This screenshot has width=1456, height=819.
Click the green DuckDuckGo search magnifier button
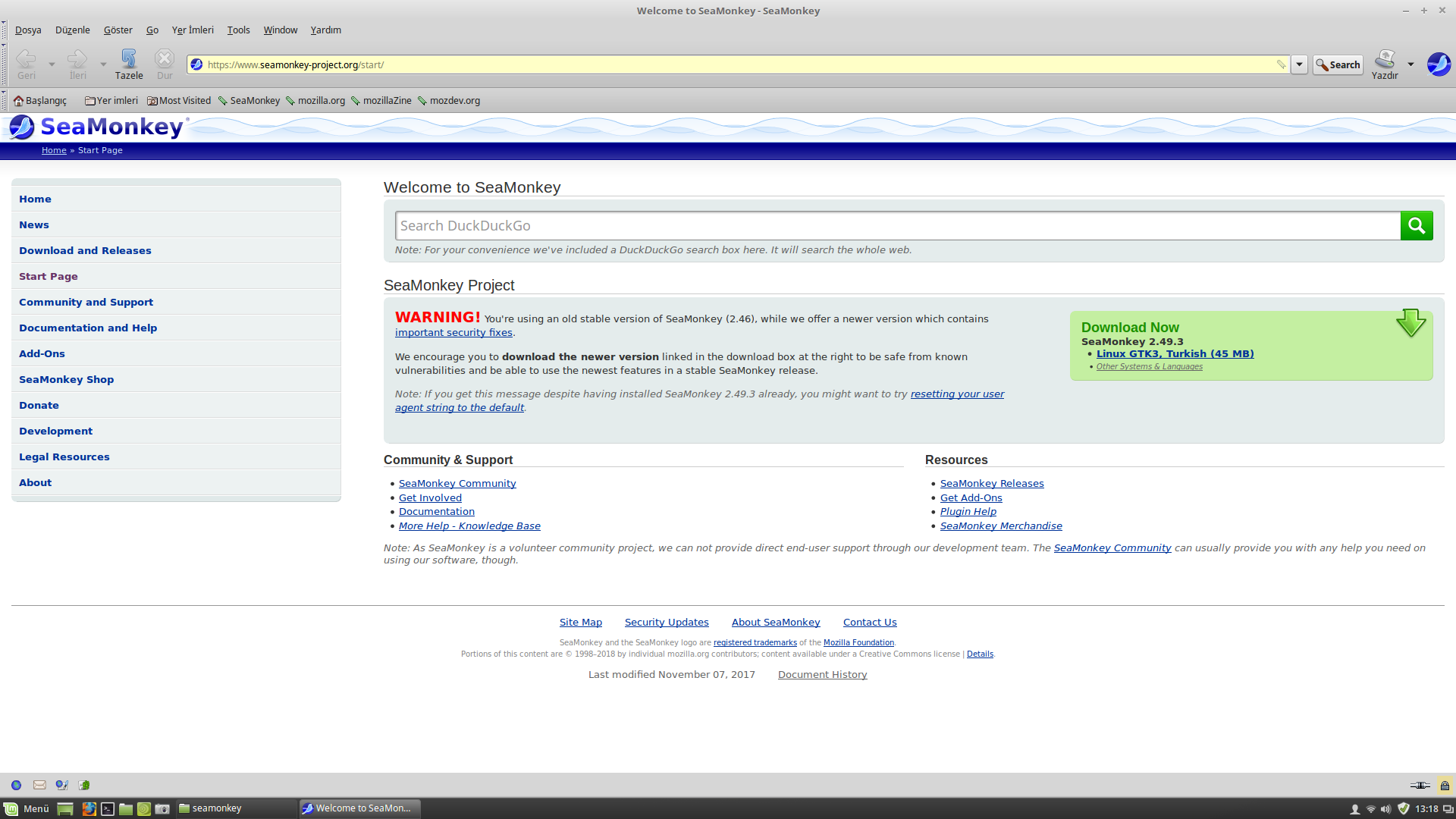[1416, 225]
